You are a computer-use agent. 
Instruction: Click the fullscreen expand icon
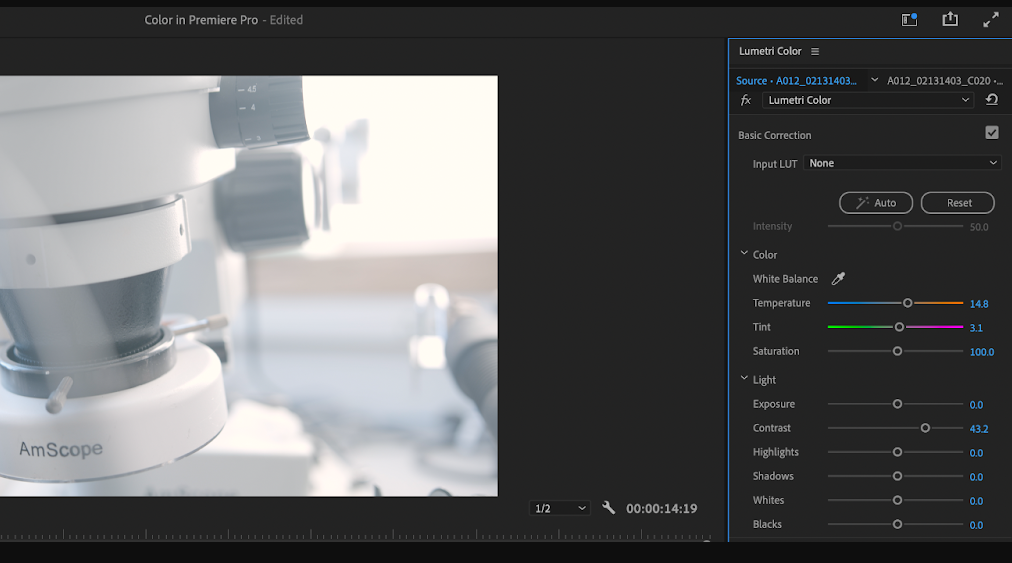click(991, 20)
